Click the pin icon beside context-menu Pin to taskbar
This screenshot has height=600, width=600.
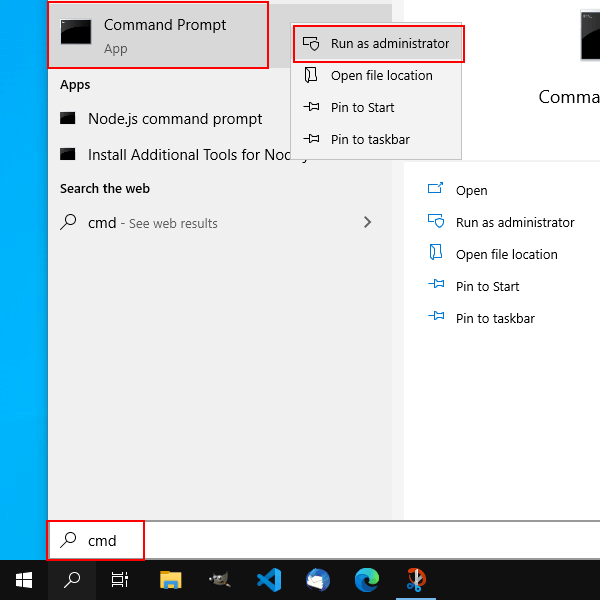coord(311,139)
